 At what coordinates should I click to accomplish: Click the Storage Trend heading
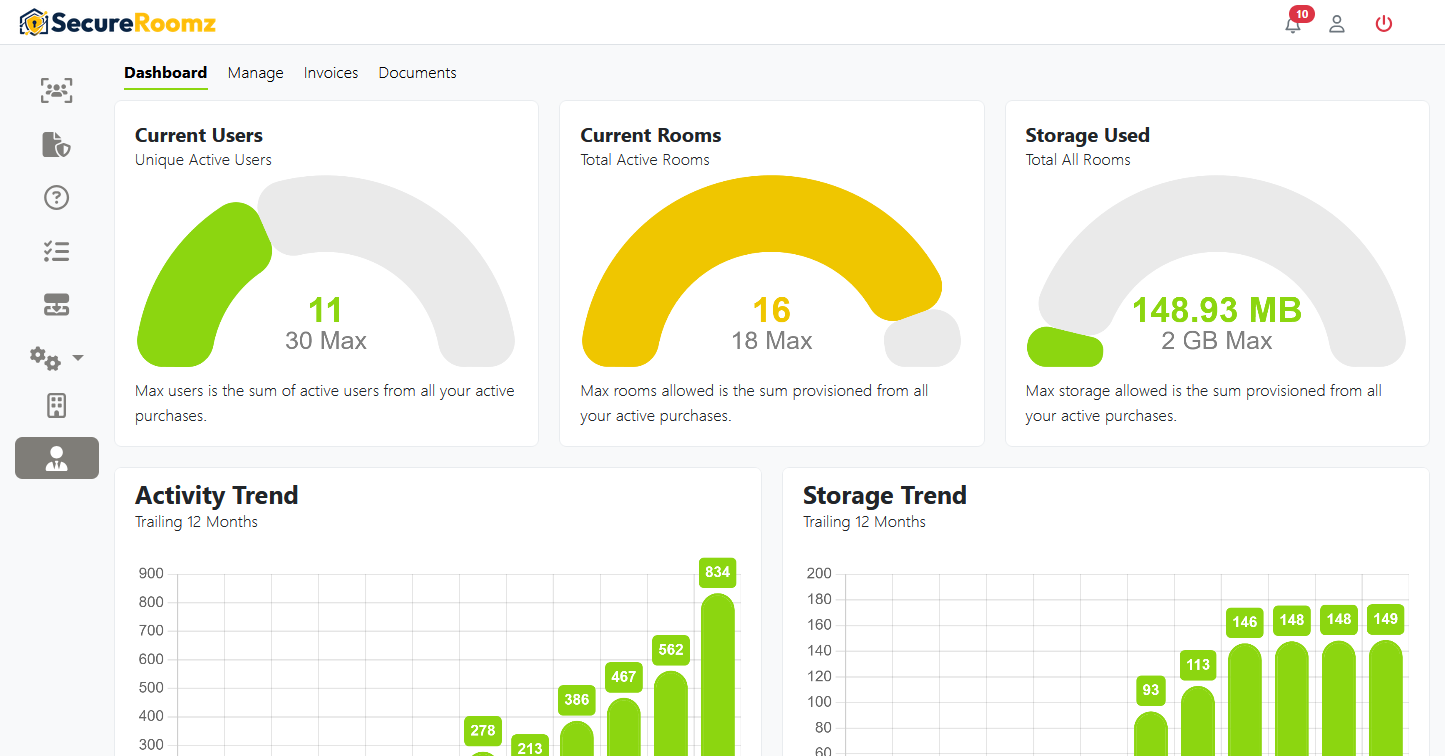tap(885, 495)
